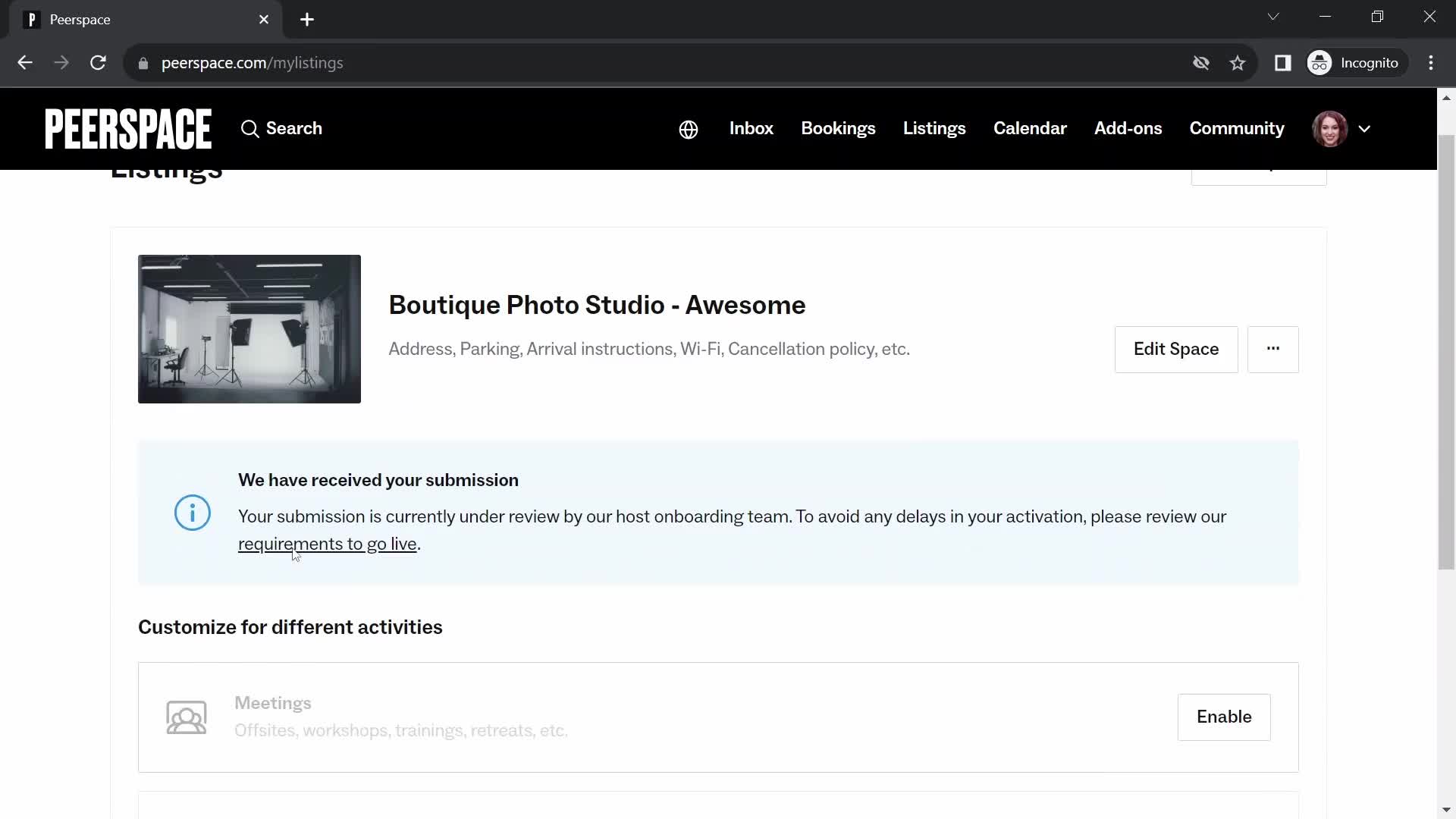Open the Search tool
The width and height of the screenshot is (1456, 819).
point(281,128)
